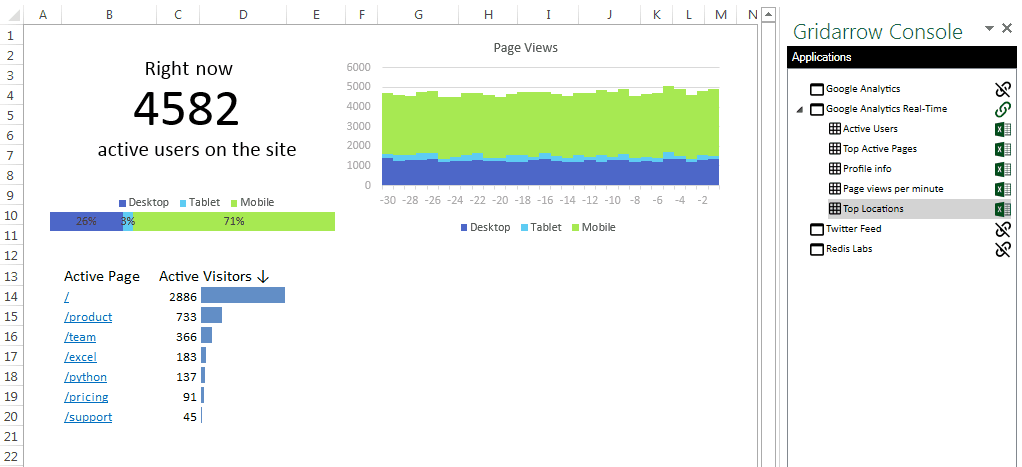Click the 366 visitors value
Image resolution: width=1022 pixels, height=467 pixels.
click(186, 337)
